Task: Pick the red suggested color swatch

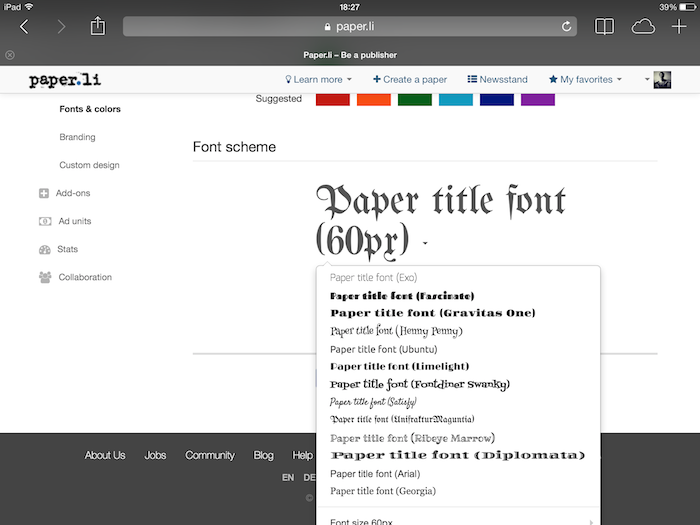Action: [x=333, y=100]
